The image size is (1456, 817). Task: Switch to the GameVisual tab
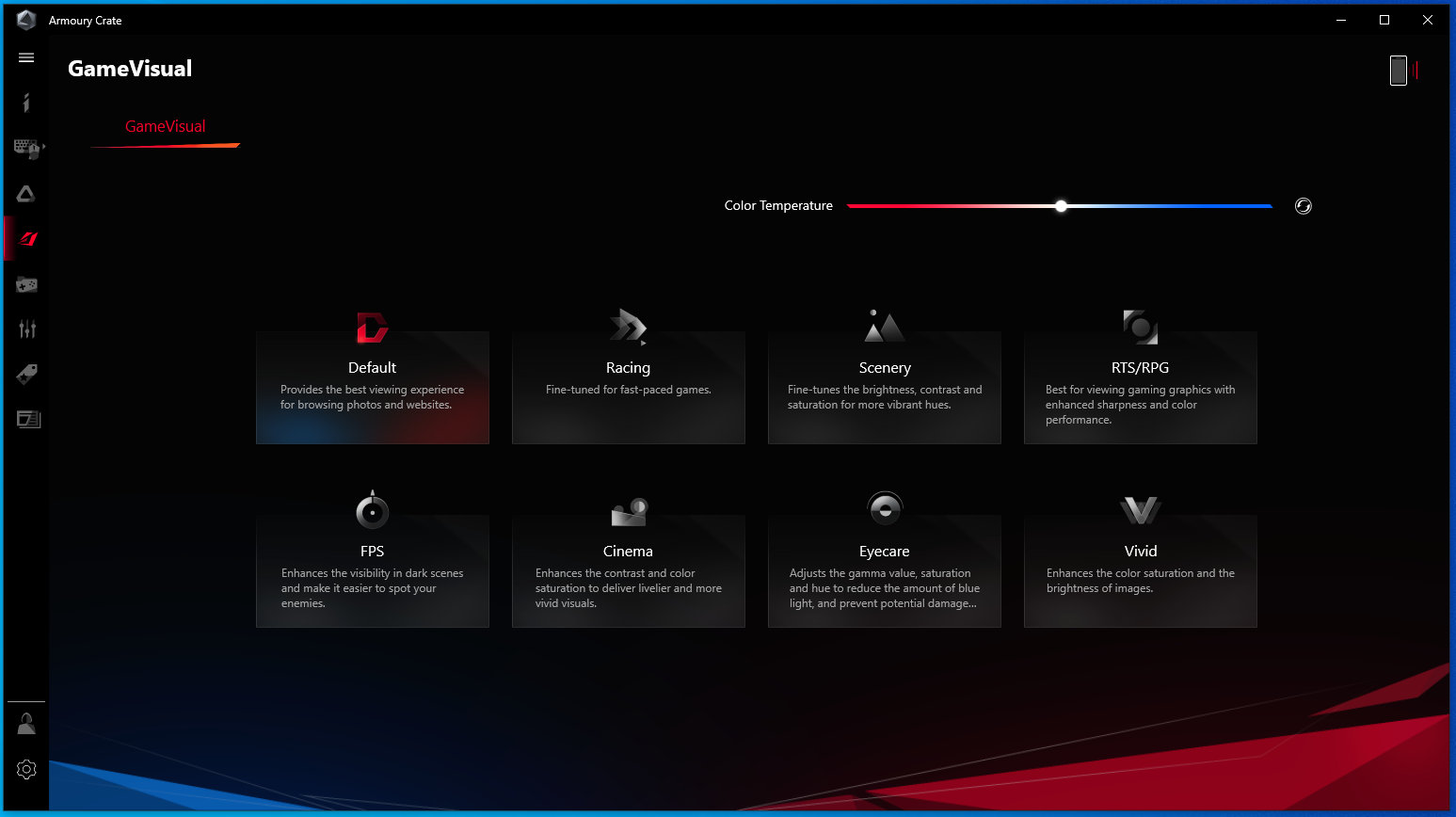click(165, 126)
